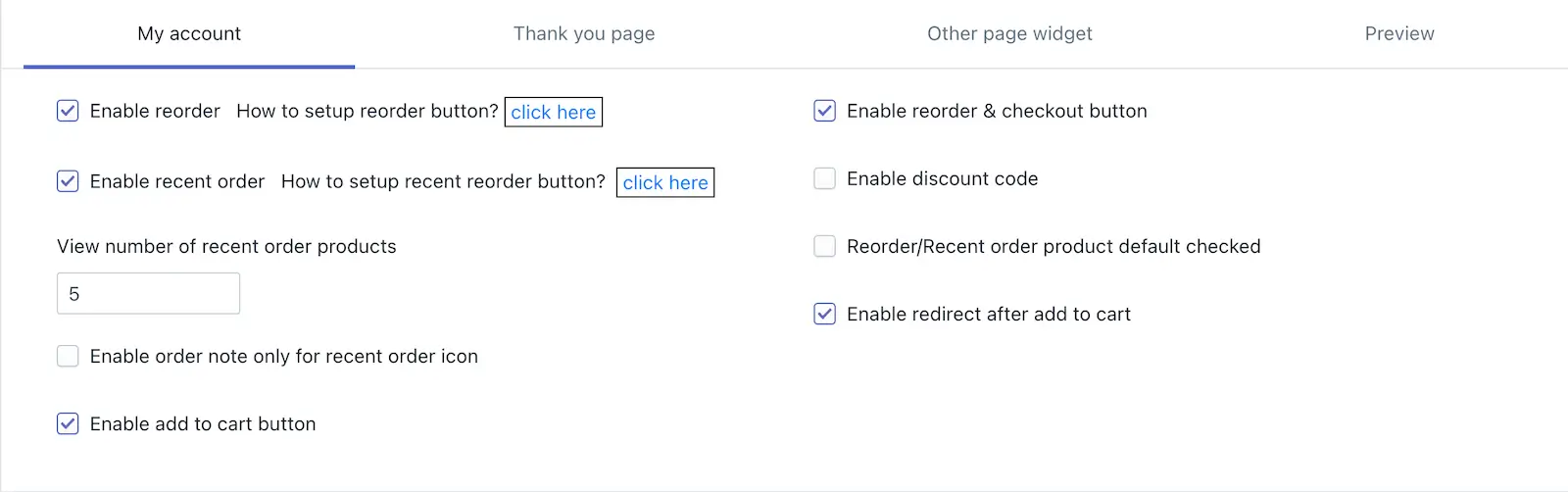Viewport: 1568px width, 492px height.
Task: Uncheck Enable reorder & checkout button
Action: coord(825,111)
